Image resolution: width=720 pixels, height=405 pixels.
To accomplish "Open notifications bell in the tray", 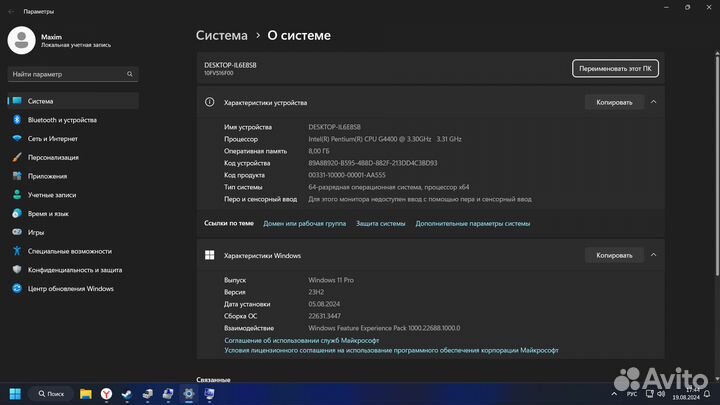I will point(707,394).
